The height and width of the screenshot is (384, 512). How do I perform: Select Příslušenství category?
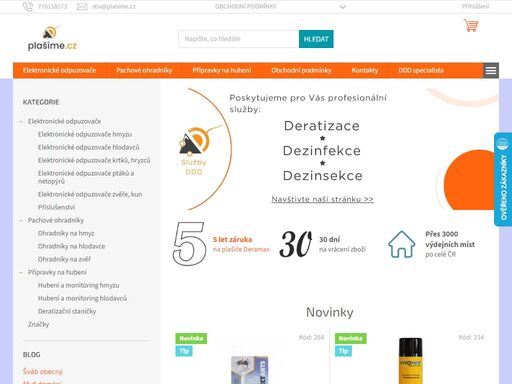[x=56, y=207]
